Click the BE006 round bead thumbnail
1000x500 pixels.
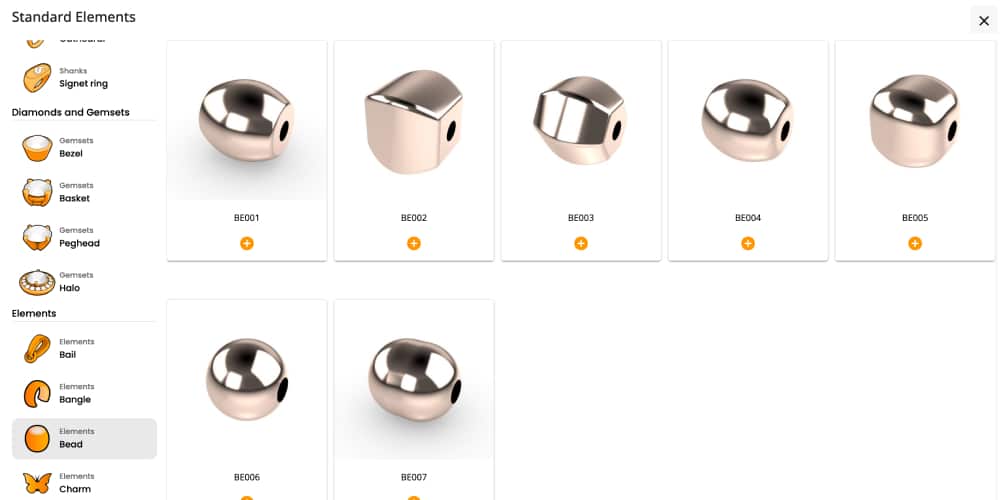click(247, 379)
